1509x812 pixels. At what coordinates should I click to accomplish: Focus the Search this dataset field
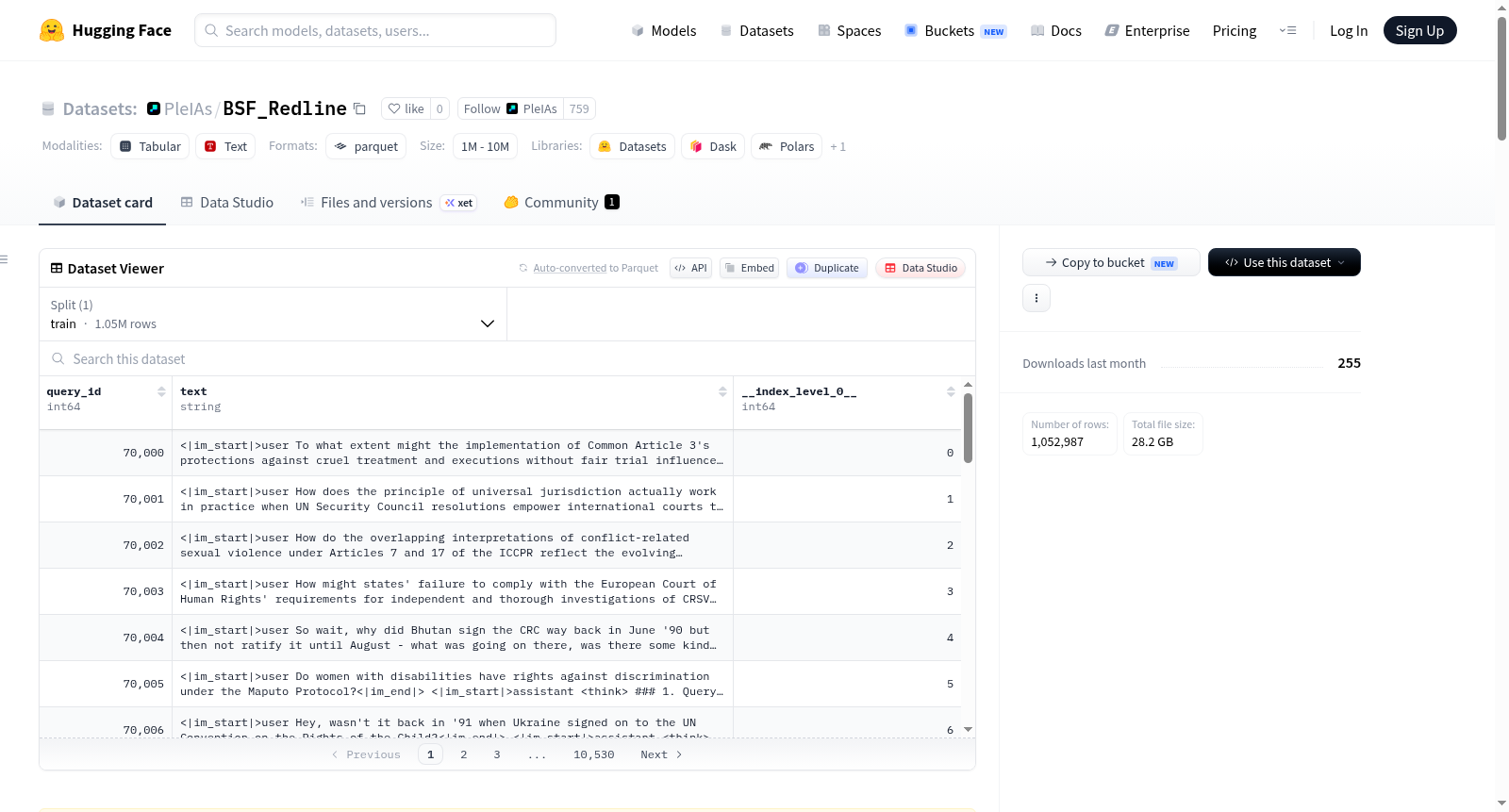(x=507, y=358)
